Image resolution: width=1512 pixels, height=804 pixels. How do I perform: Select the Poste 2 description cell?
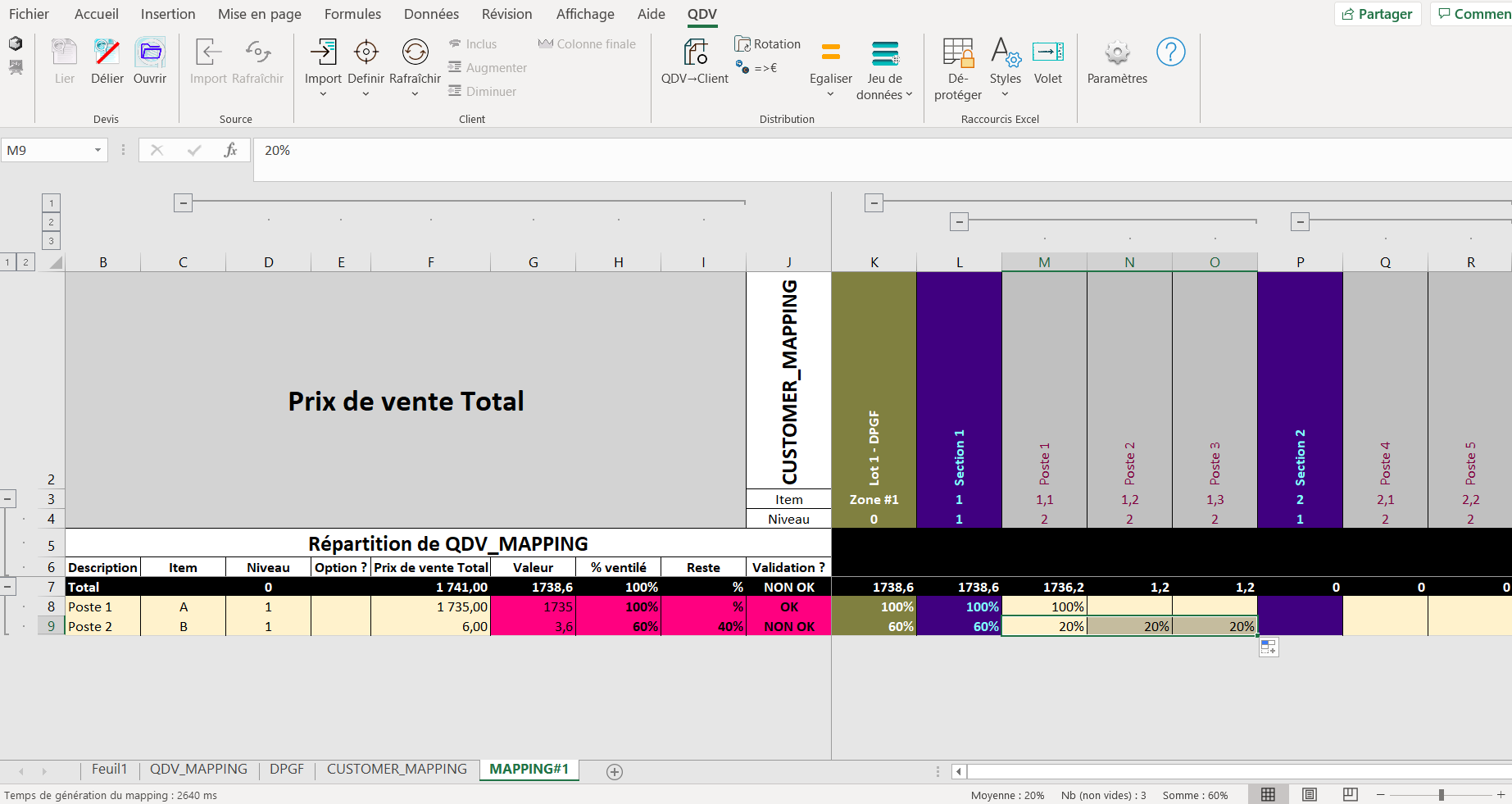103,626
